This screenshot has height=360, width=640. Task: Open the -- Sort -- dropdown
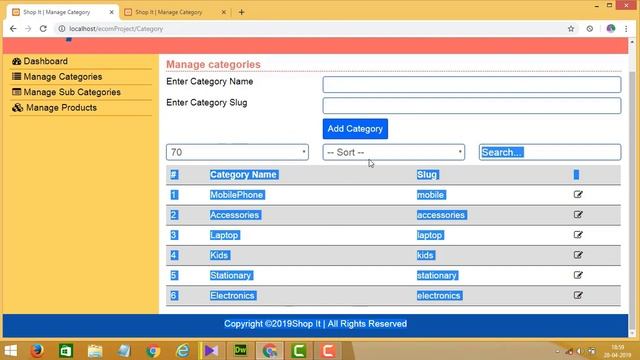click(x=393, y=152)
